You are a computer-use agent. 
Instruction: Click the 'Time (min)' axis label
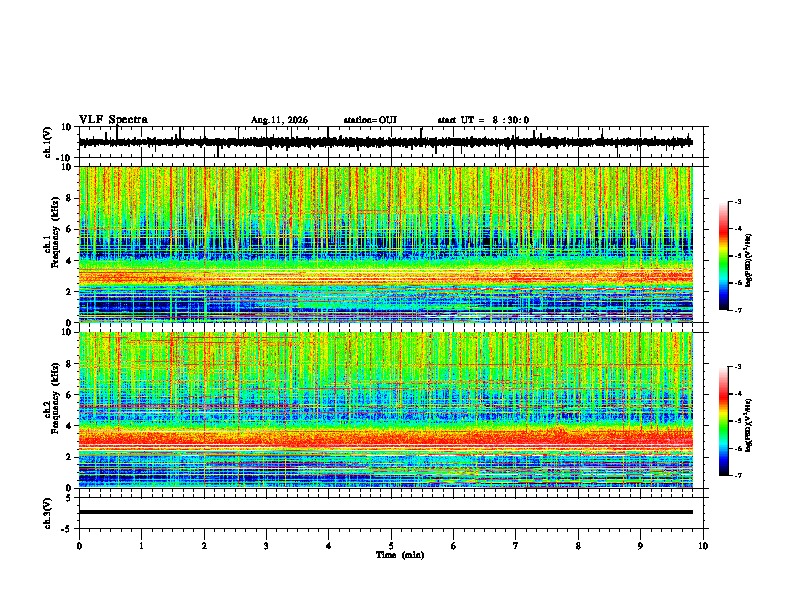click(400, 555)
